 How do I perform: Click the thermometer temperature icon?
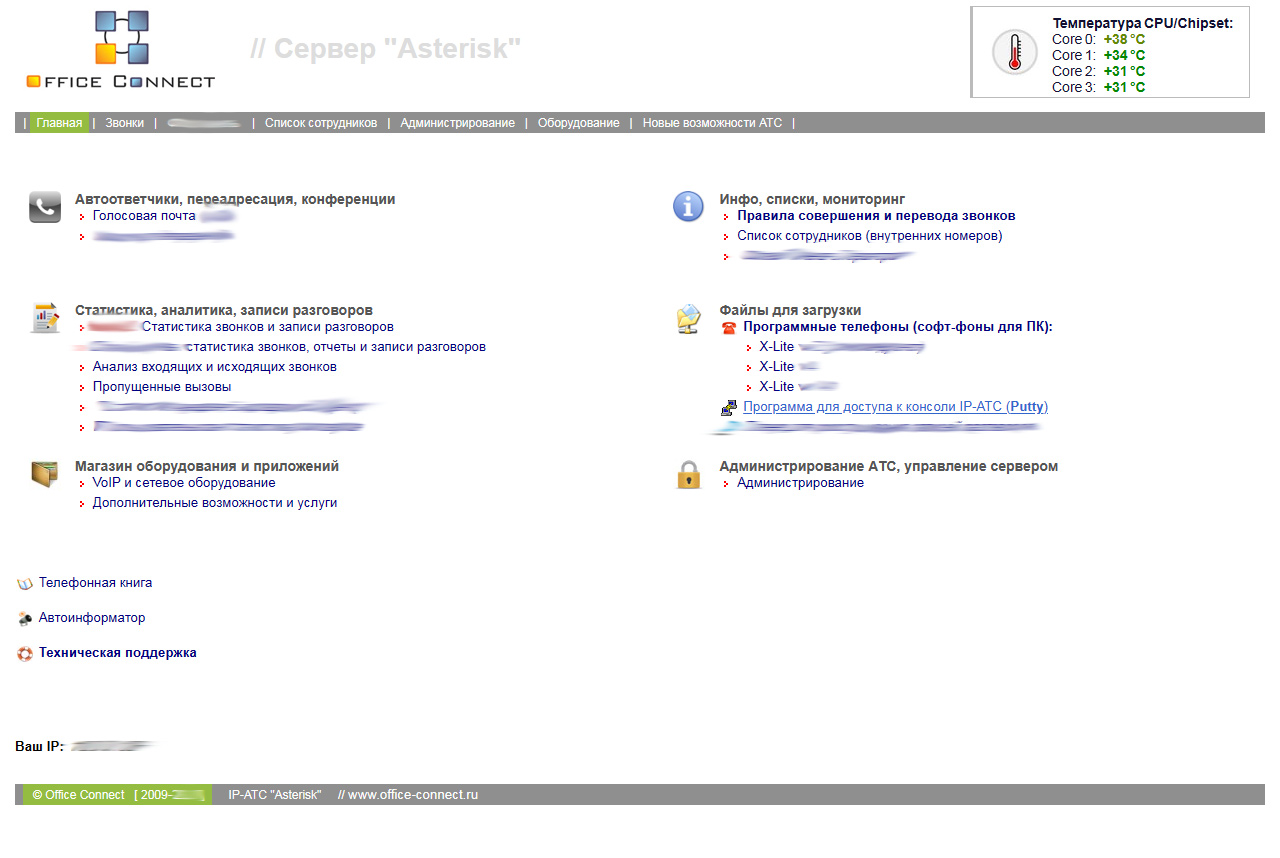[1014, 52]
